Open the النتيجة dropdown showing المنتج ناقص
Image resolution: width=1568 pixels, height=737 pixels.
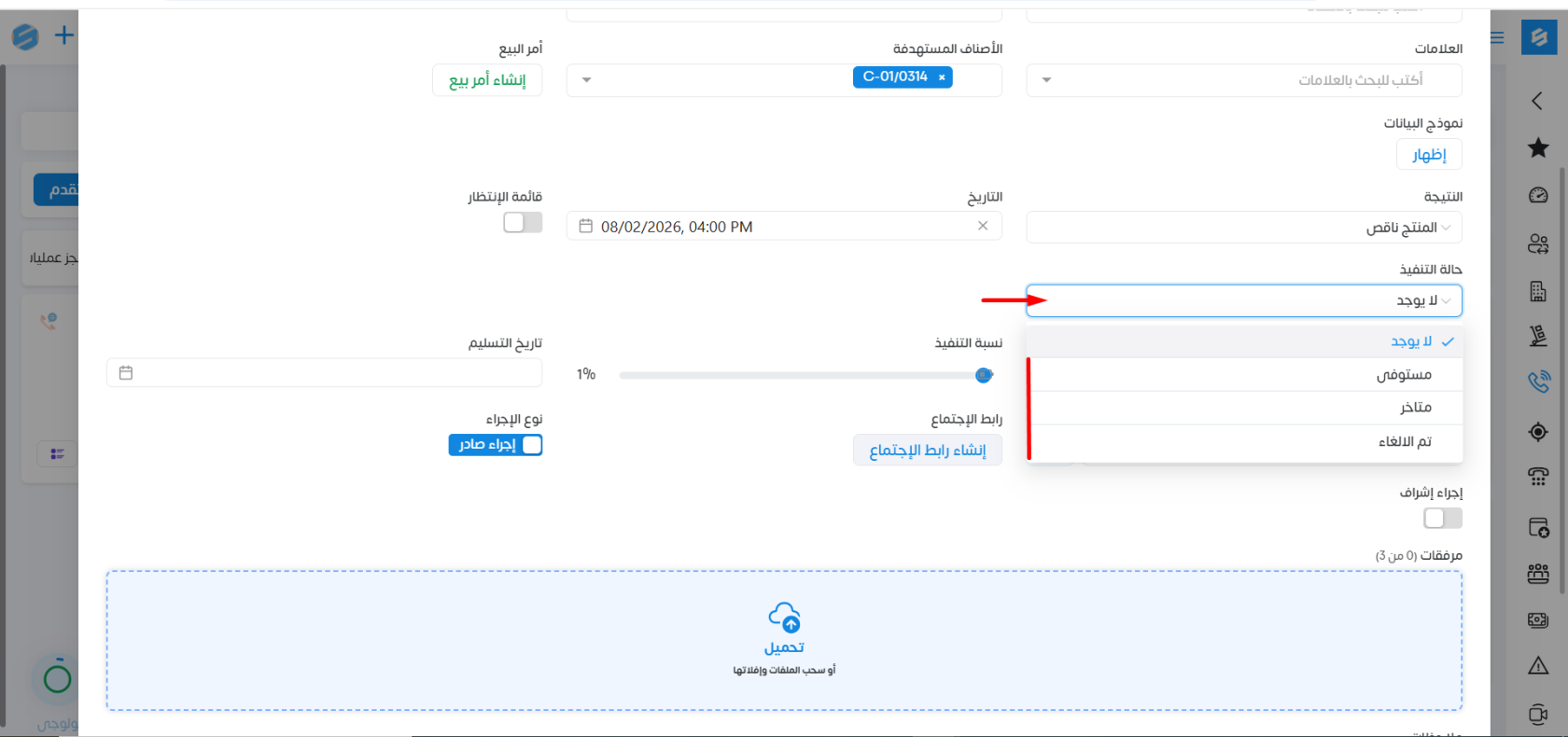pyautogui.click(x=1244, y=228)
